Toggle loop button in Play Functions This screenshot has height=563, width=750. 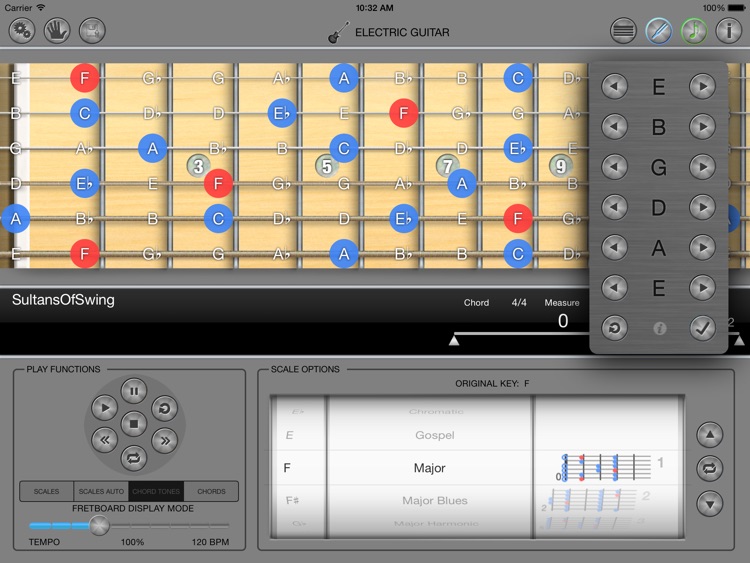click(x=134, y=458)
